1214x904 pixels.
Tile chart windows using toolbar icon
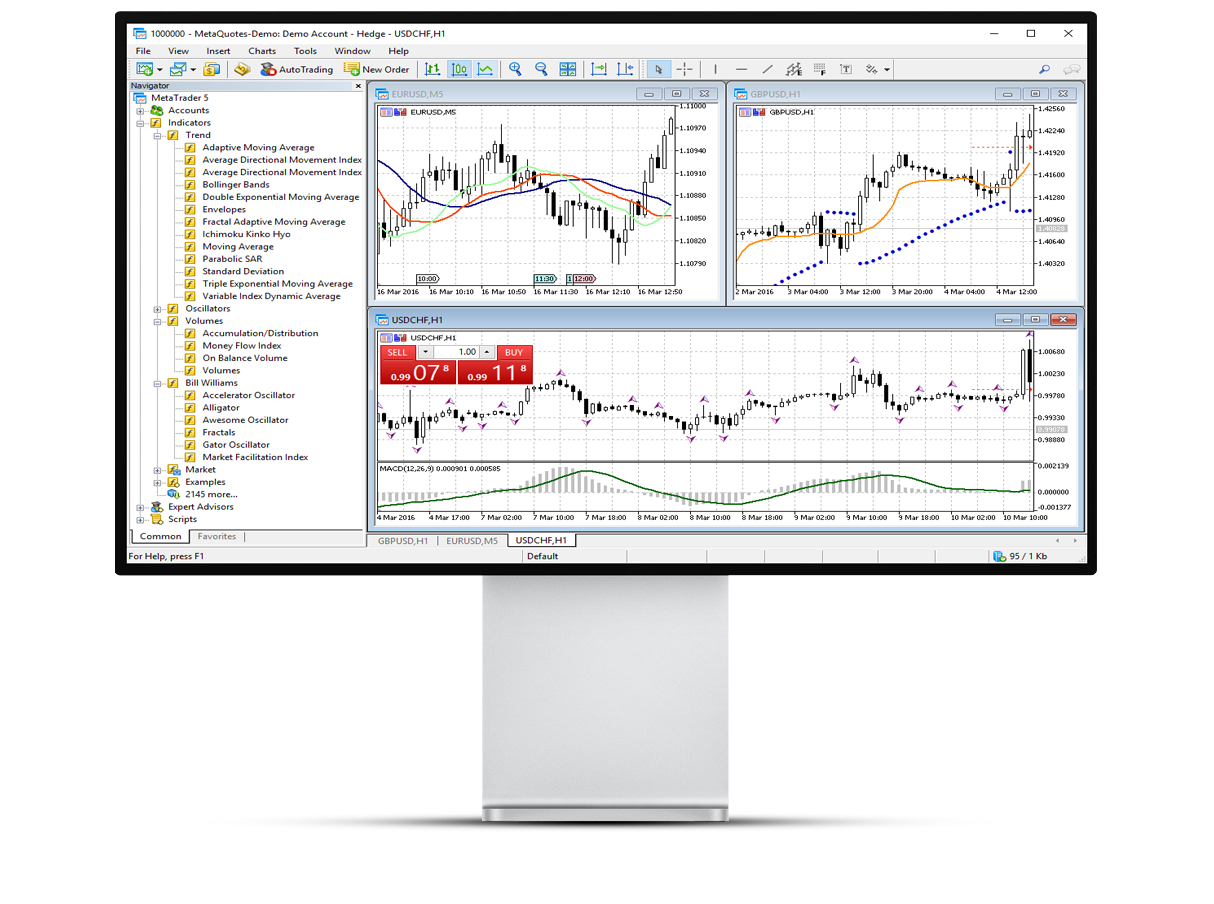tap(568, 69)
